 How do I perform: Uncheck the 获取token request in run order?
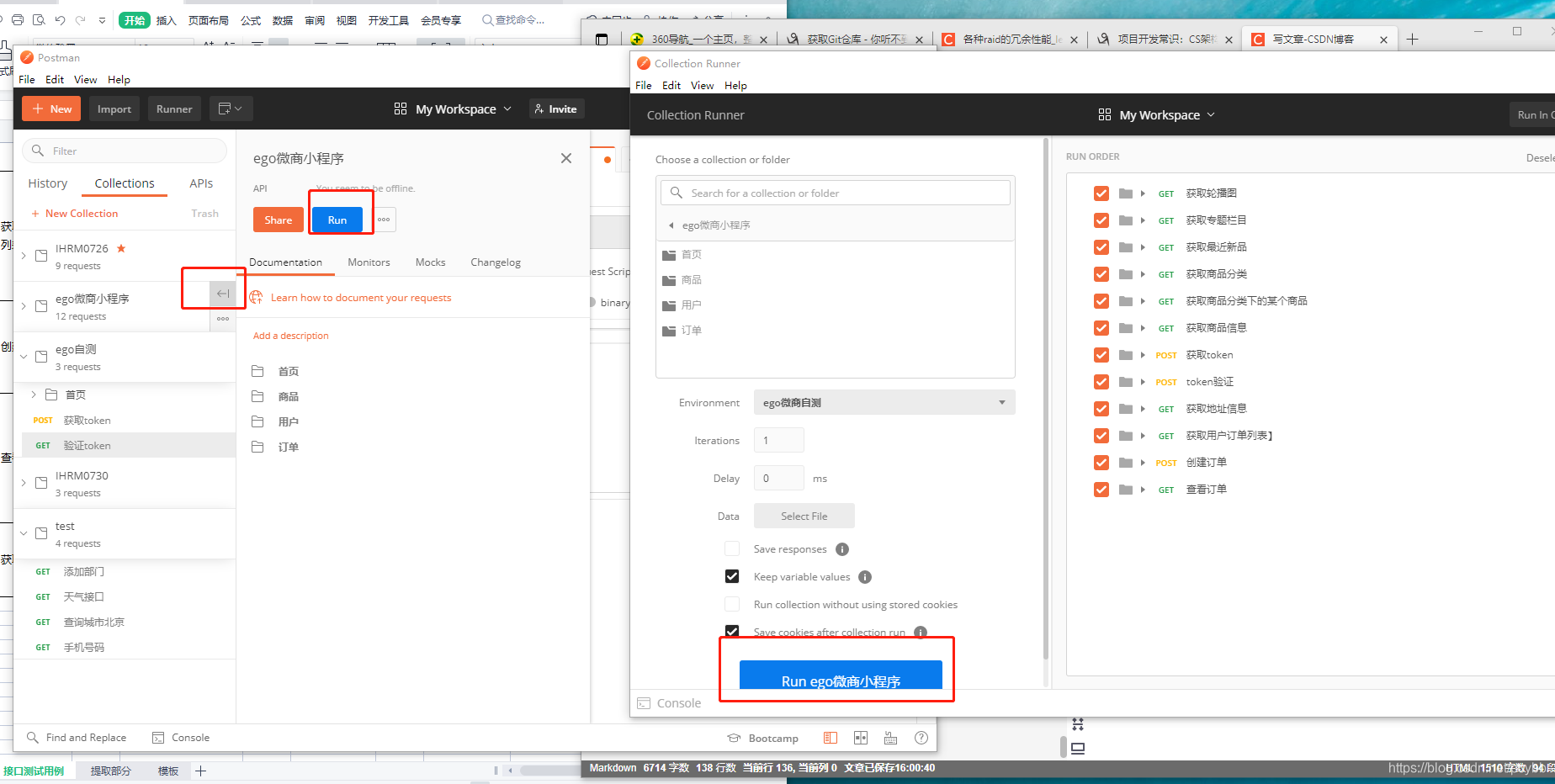click(1101, 355)
